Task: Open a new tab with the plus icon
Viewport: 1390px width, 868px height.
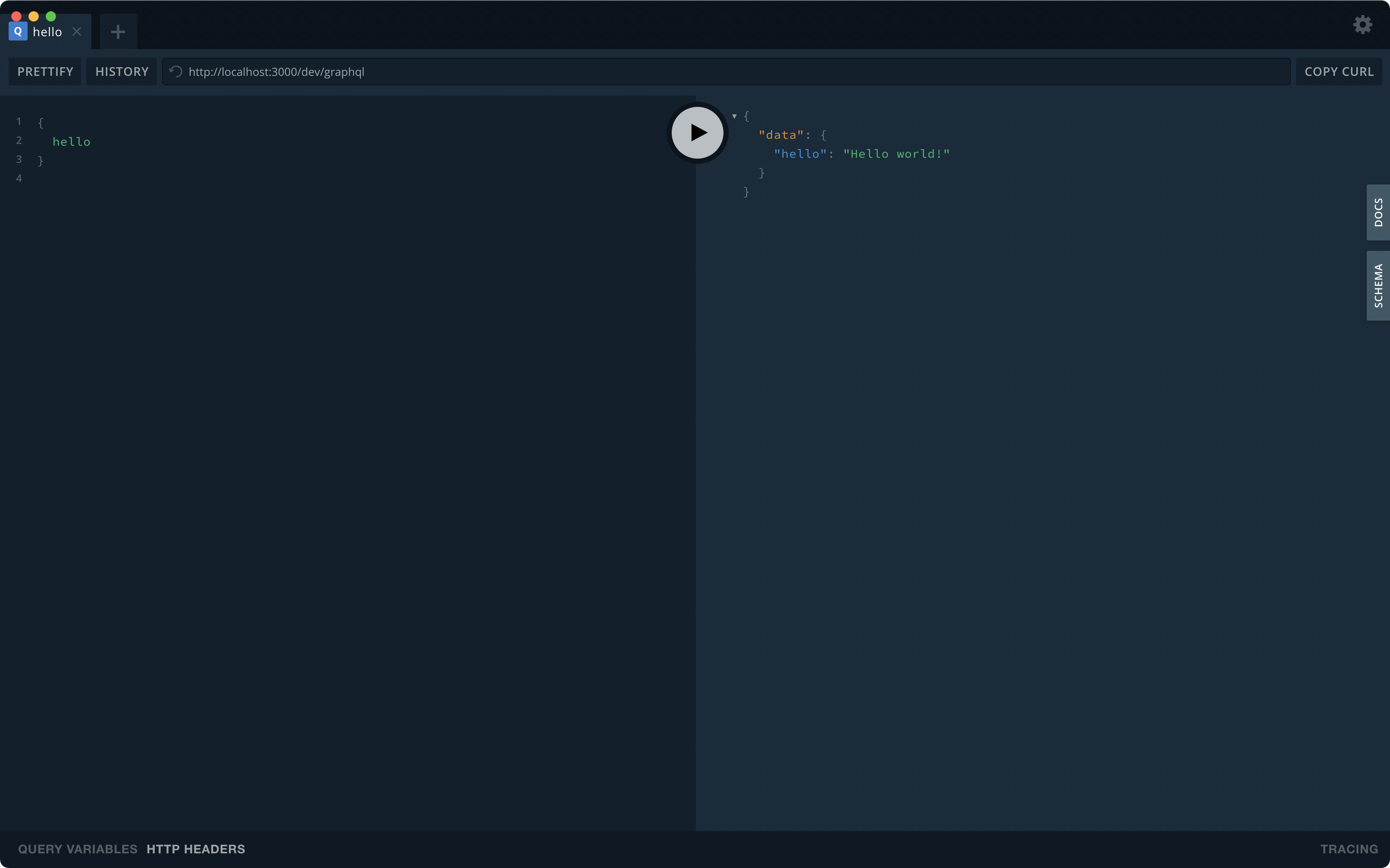Action: tap(118, 31)
